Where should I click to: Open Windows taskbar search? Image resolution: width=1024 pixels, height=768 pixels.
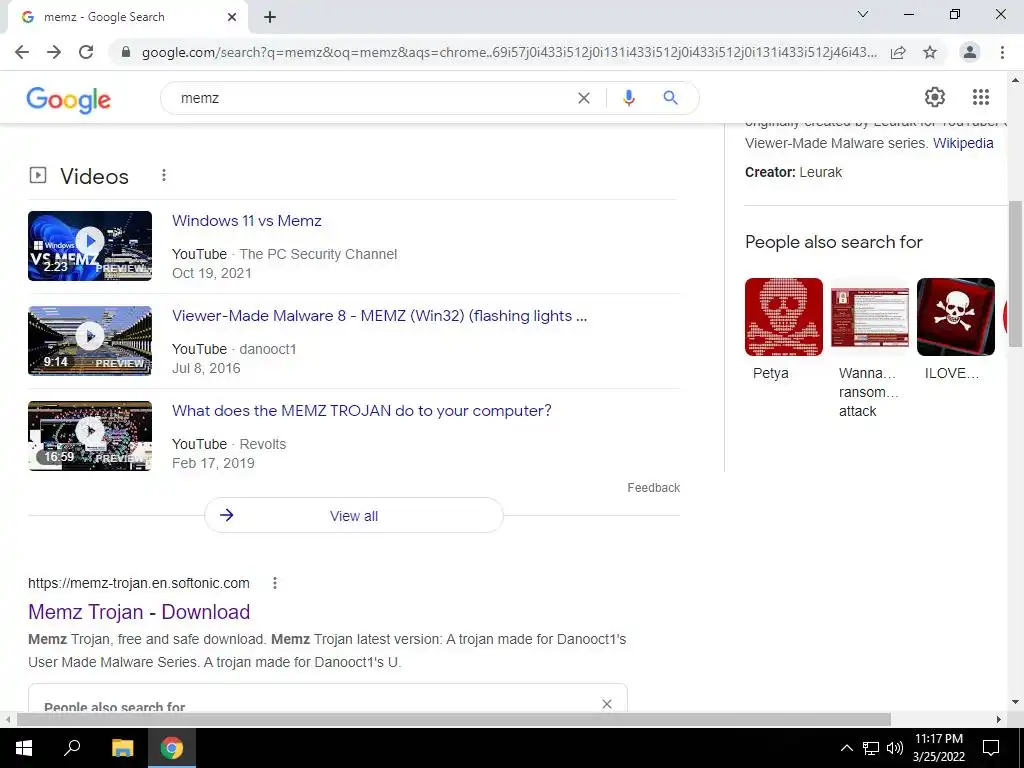click(x=72, y=748)
